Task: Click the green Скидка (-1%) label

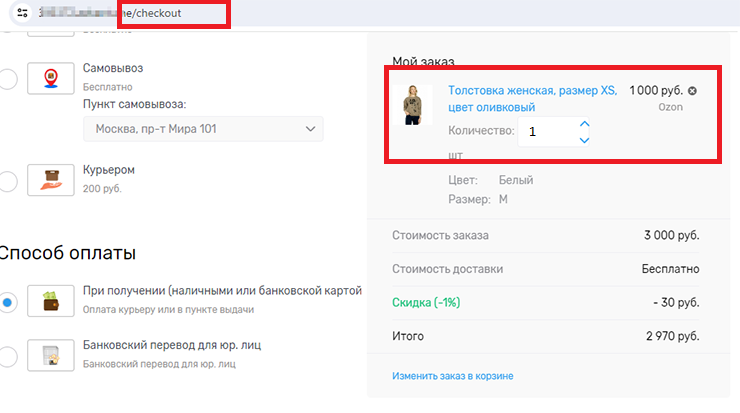Action: click(x=432, y=302)
